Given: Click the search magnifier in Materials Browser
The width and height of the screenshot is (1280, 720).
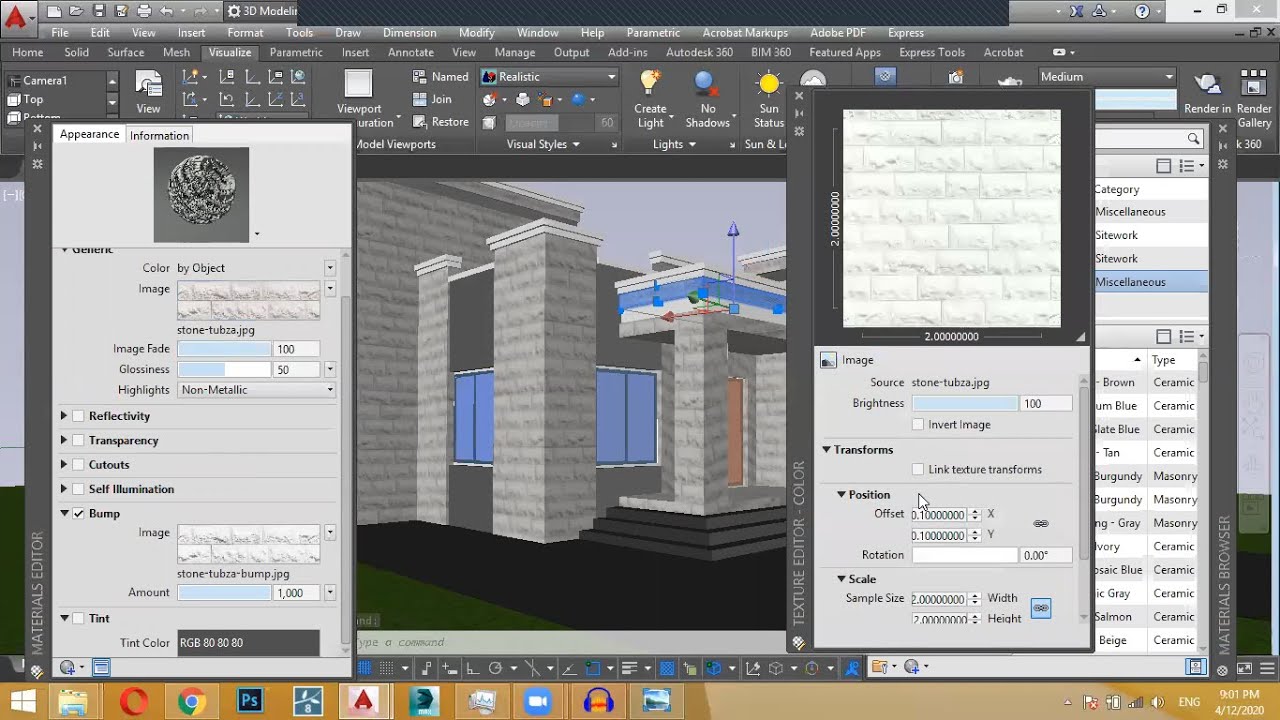Looking at the screenshot, I should (x=1194, y=139).
